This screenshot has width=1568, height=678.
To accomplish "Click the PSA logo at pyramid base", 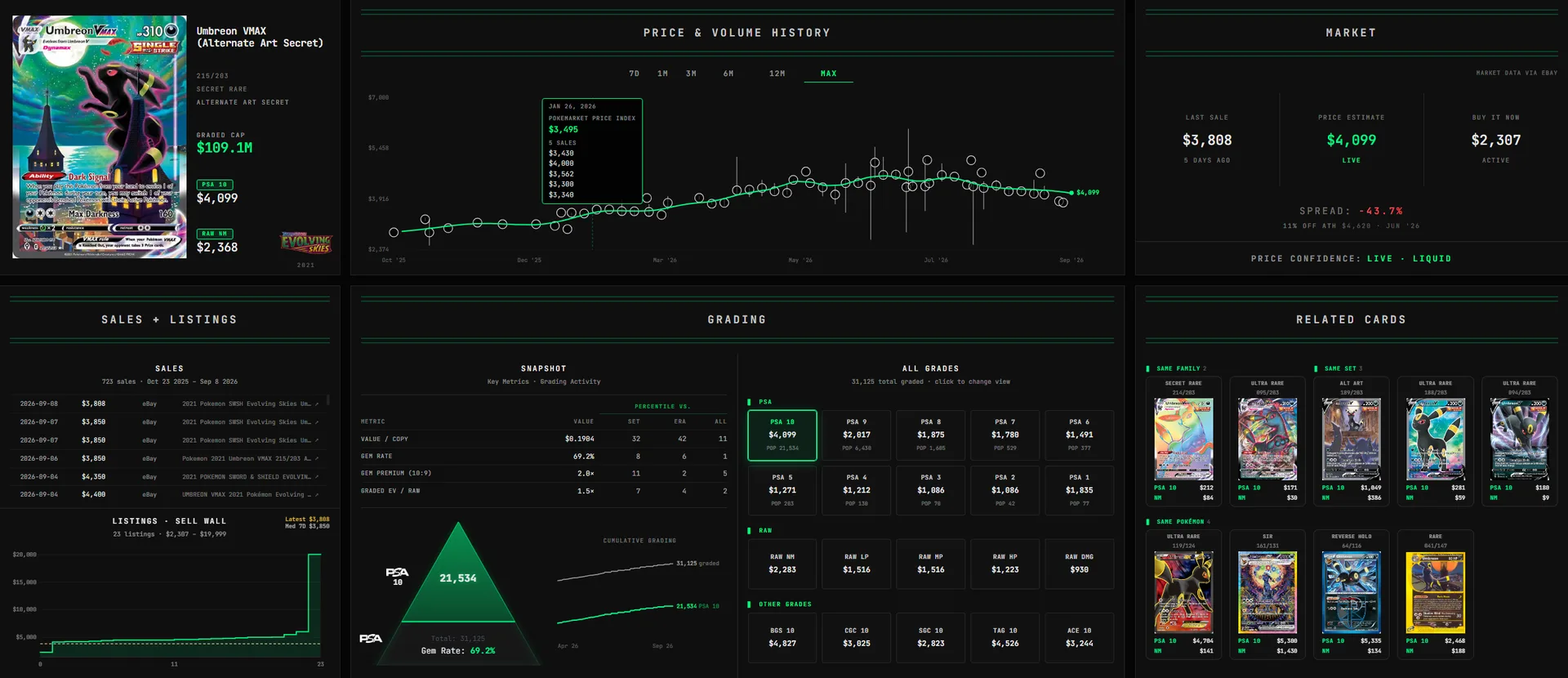I will click(371, 638).
